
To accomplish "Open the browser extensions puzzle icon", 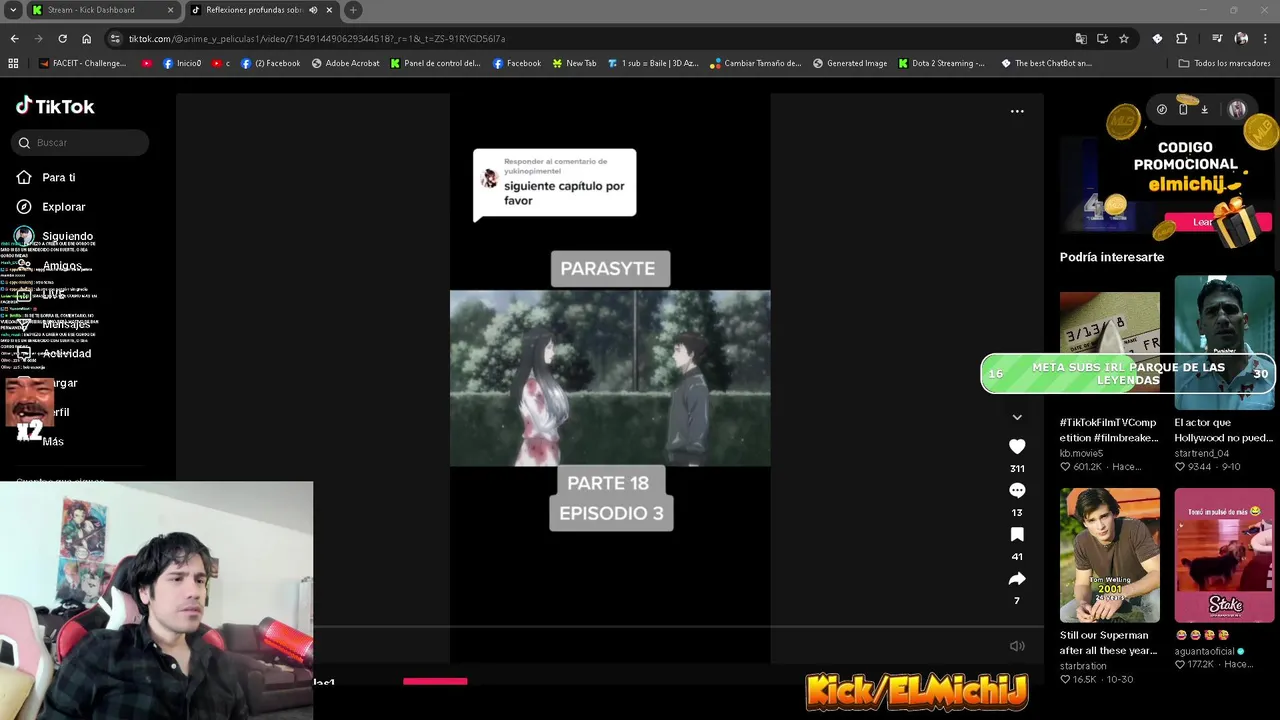I will point(1182,38).
